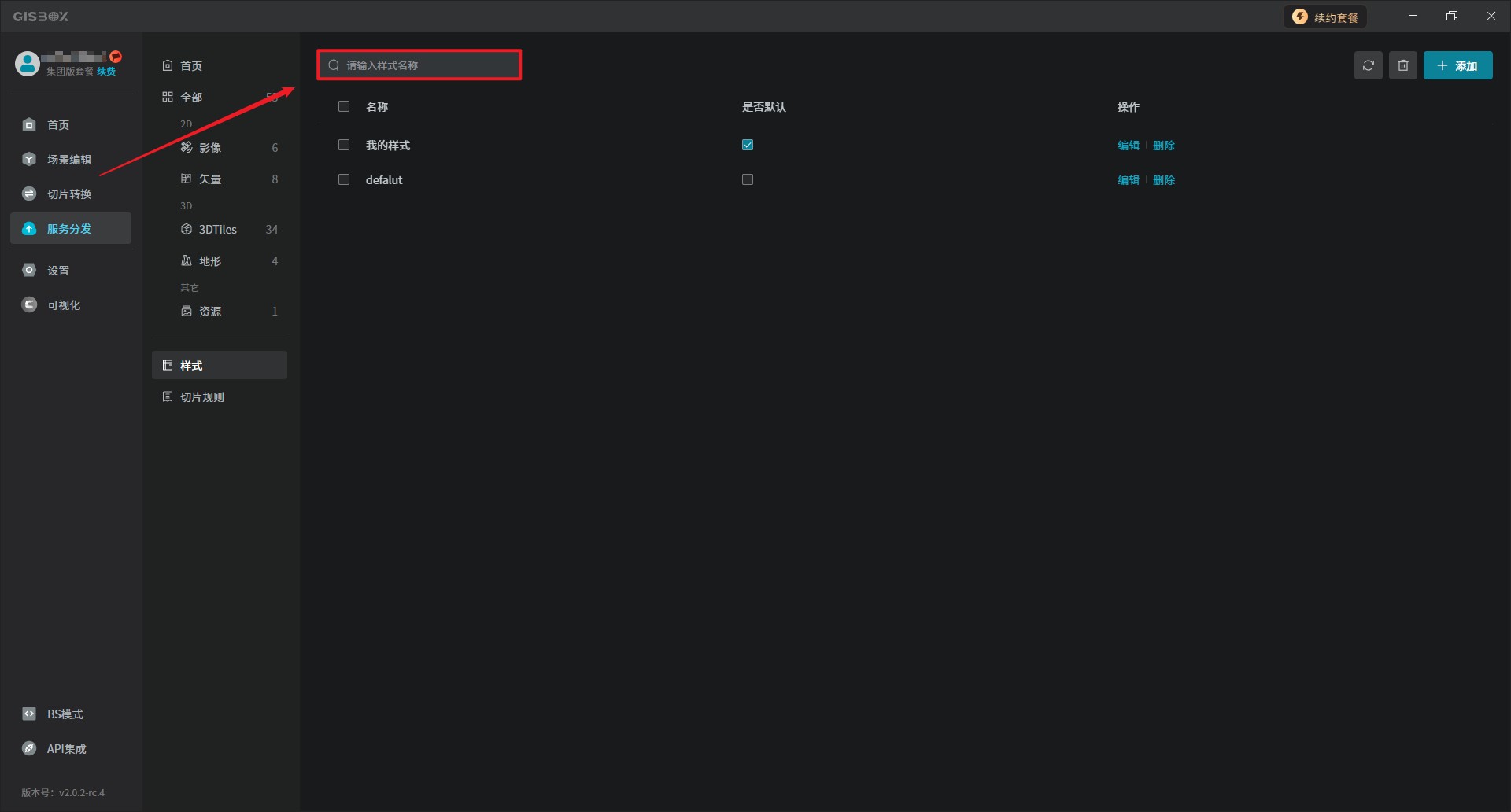Viewport: 1511px width, 812px height.
Task: Open the 场景编辑 scene editor section
Action: pyautogui.click(x=69, y=160)
